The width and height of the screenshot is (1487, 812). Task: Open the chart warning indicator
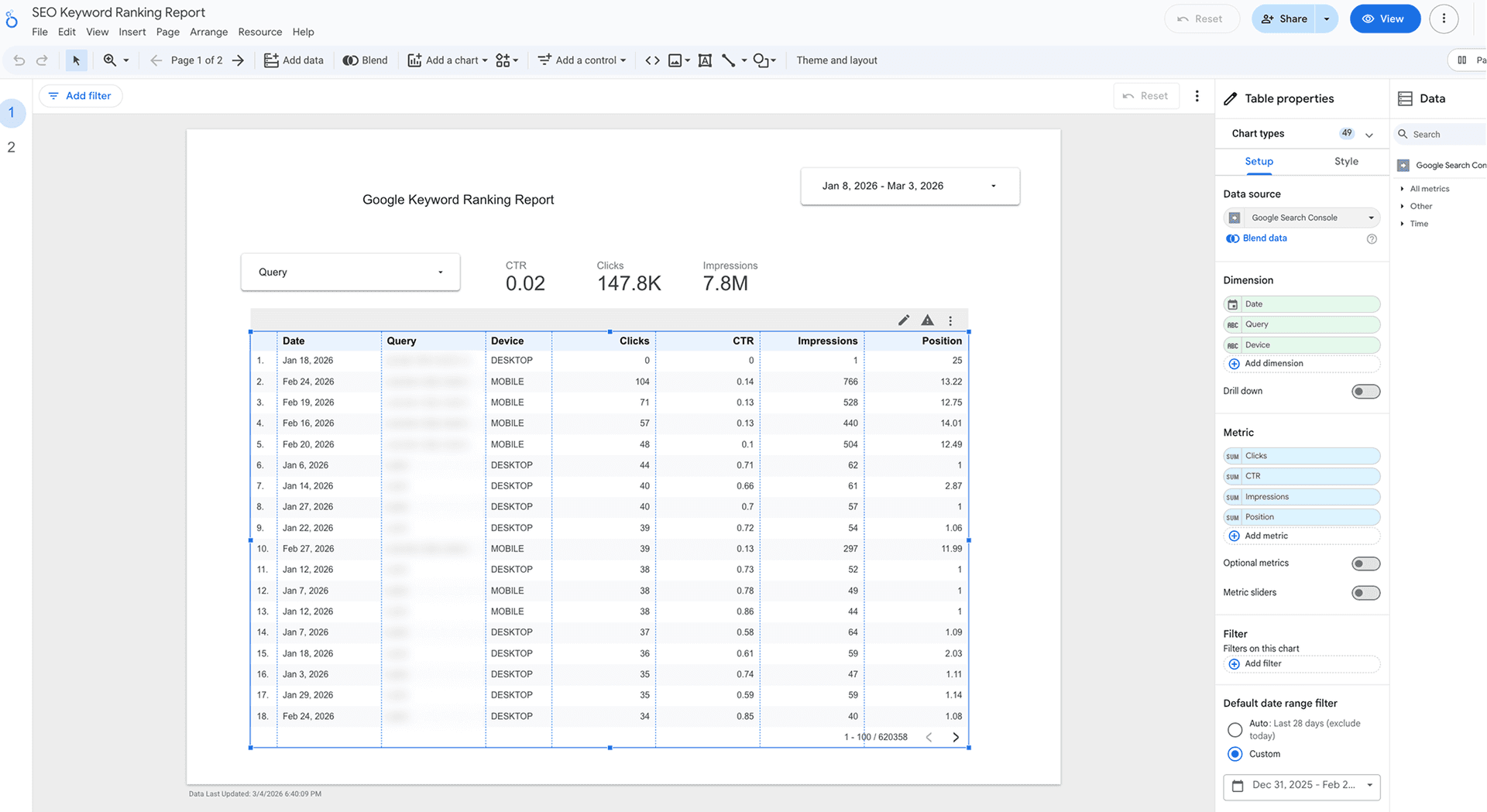[927, 320]
